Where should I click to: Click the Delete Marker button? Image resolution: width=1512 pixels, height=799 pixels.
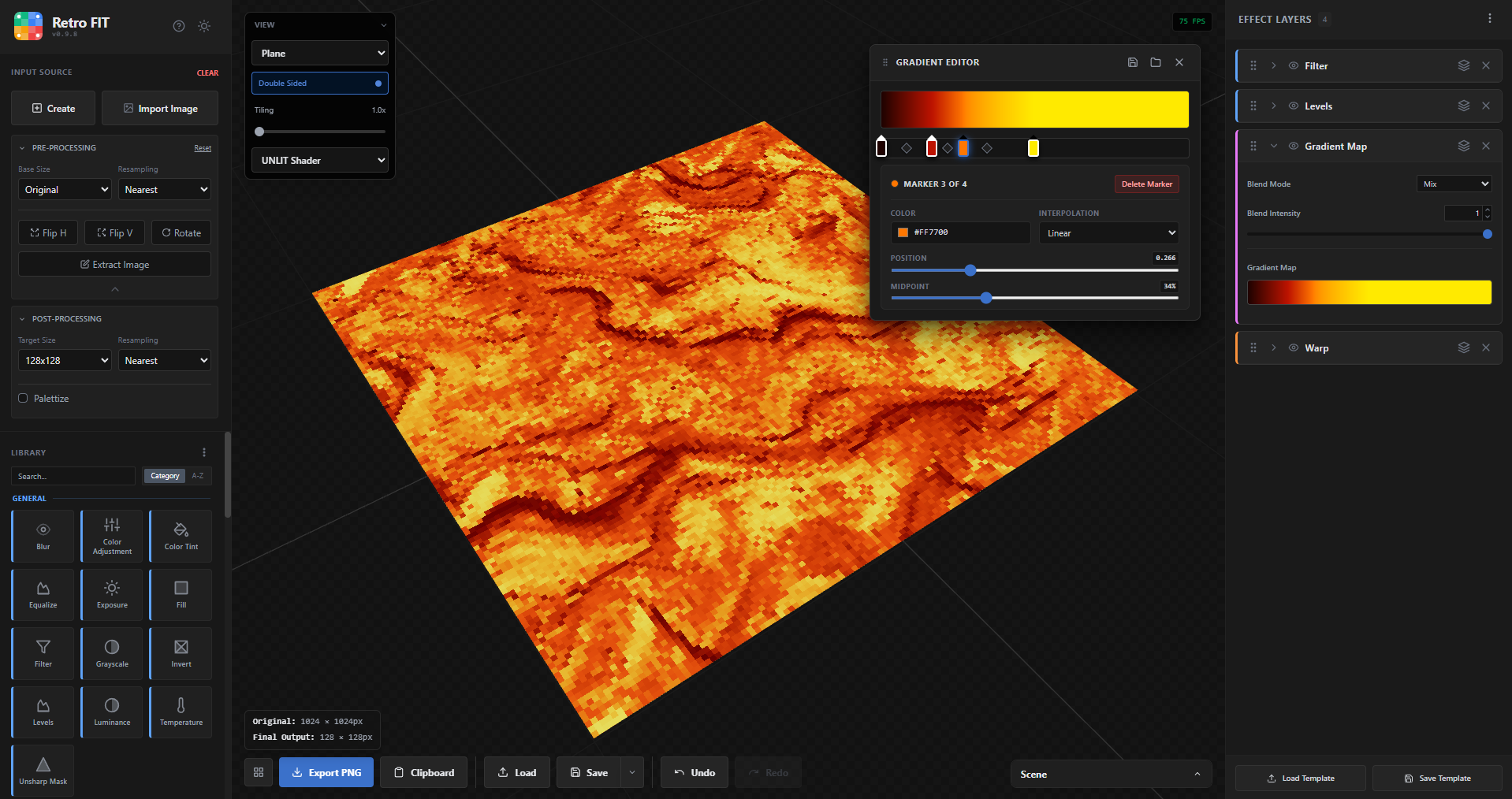1147,184
